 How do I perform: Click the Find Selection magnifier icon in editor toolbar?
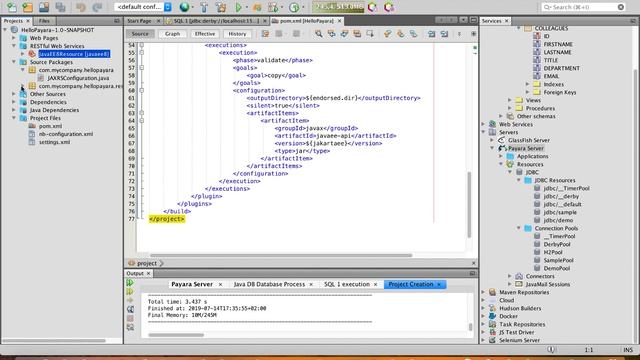318,34
